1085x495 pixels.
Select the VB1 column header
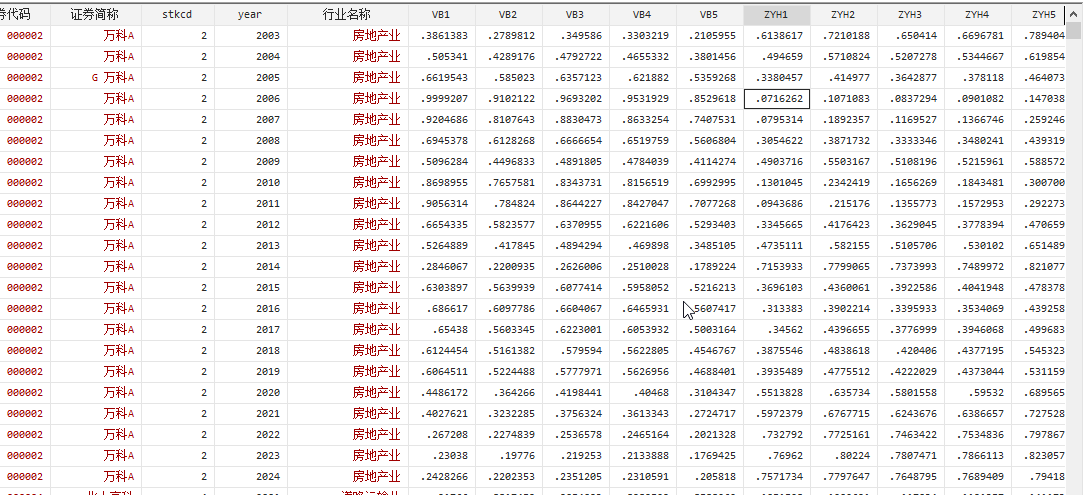coord(440,15)
